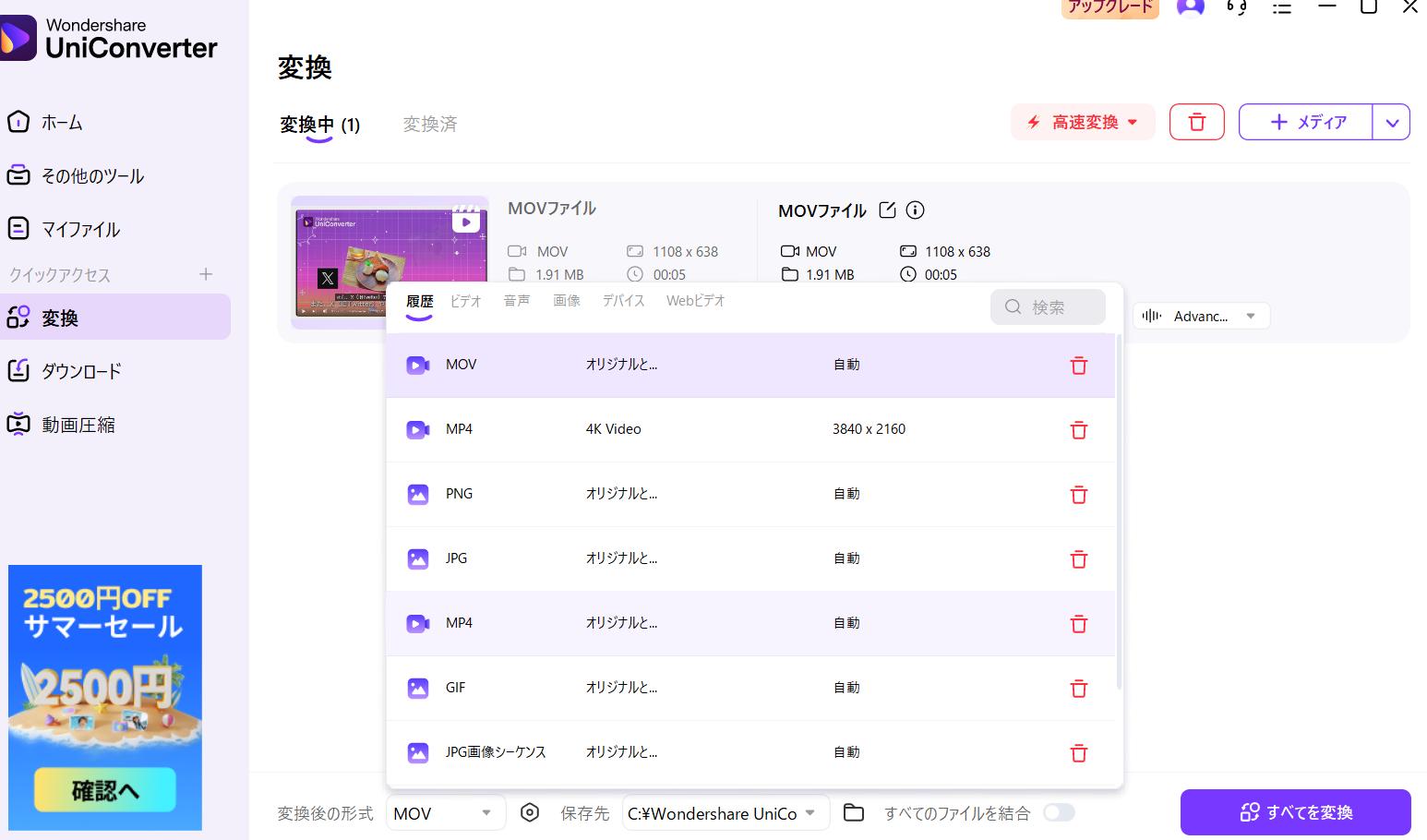This screenshot has height=840, width=1427.
Task: Switch to the 変換済 tab
Action: pyautogui.click(x=429, y=124)
